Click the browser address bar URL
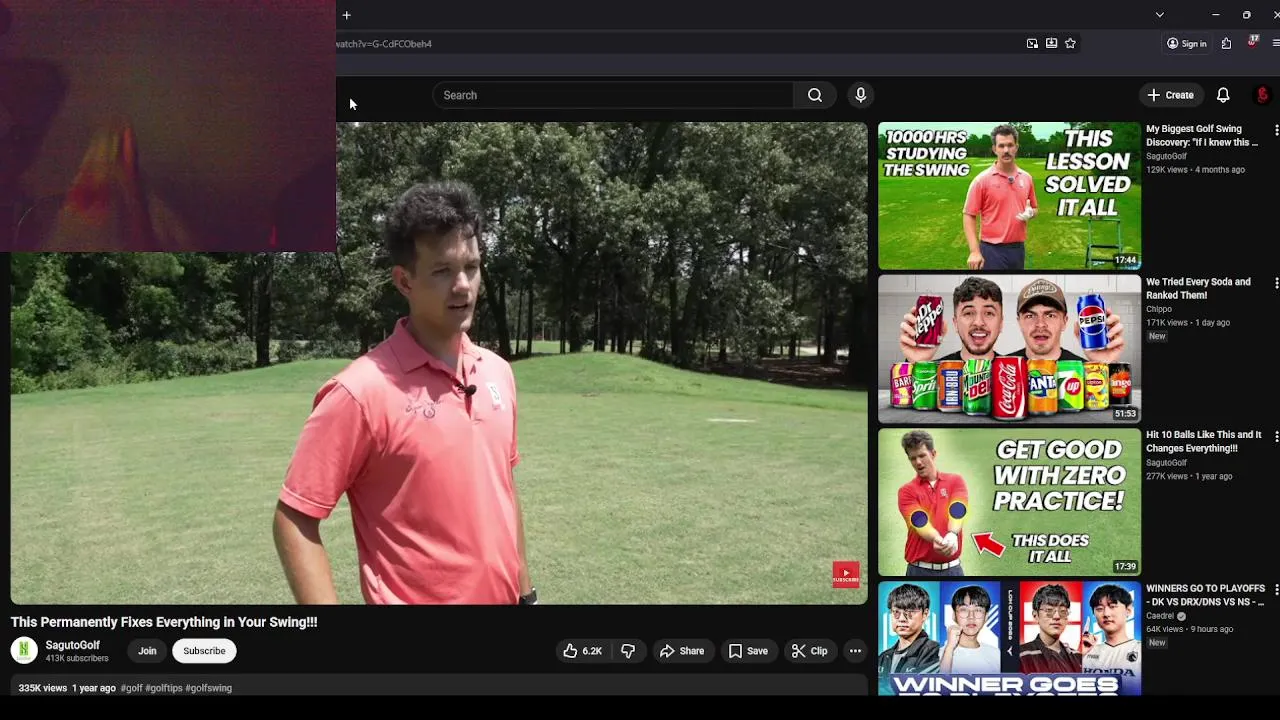 (384, 44)
